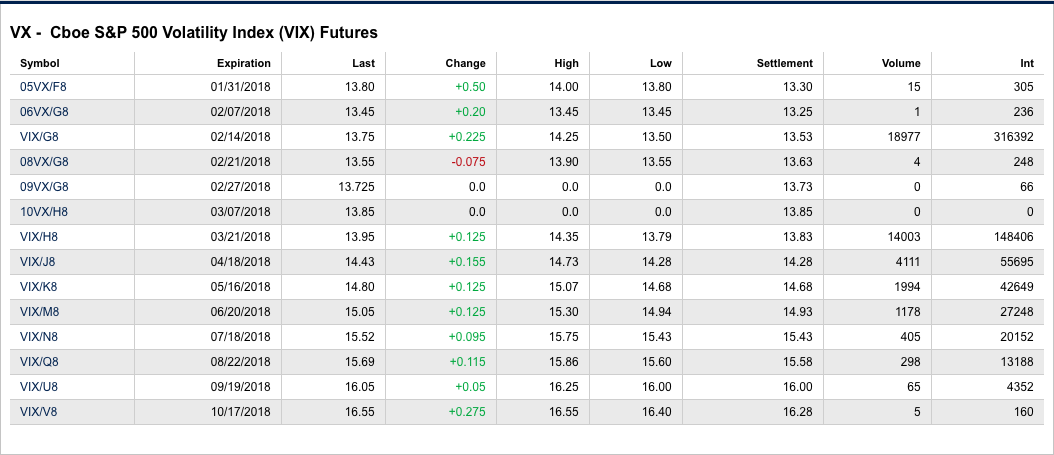Open the VIX/H8 March futures link
The height and width of the screenshot is (455, 1054).
[x=38, y=237]
